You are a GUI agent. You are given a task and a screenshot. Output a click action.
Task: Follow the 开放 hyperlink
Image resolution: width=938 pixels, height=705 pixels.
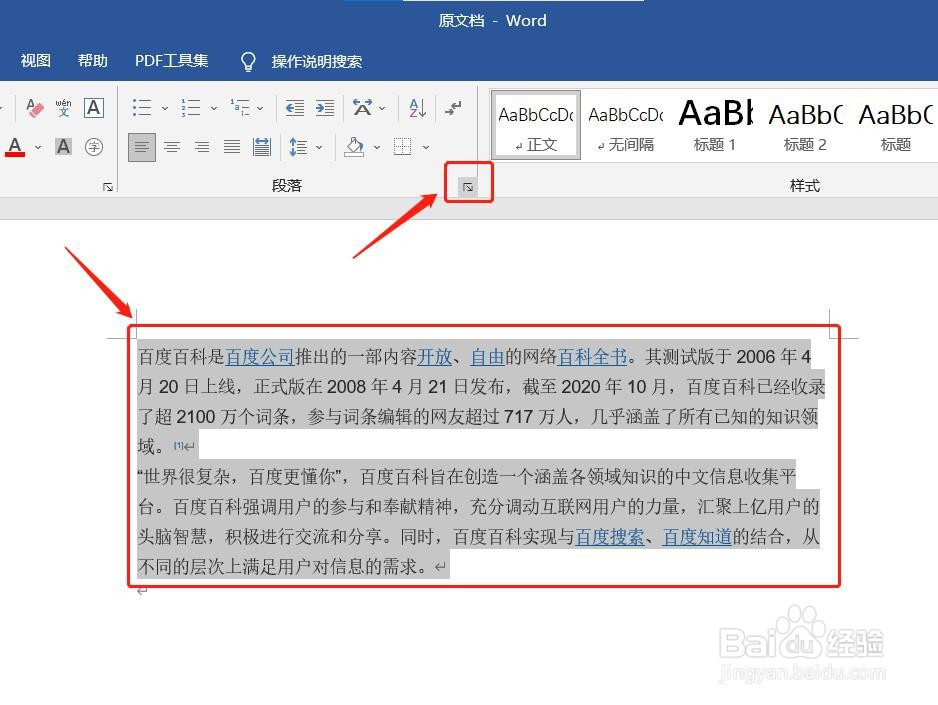[x=434, y=357]
